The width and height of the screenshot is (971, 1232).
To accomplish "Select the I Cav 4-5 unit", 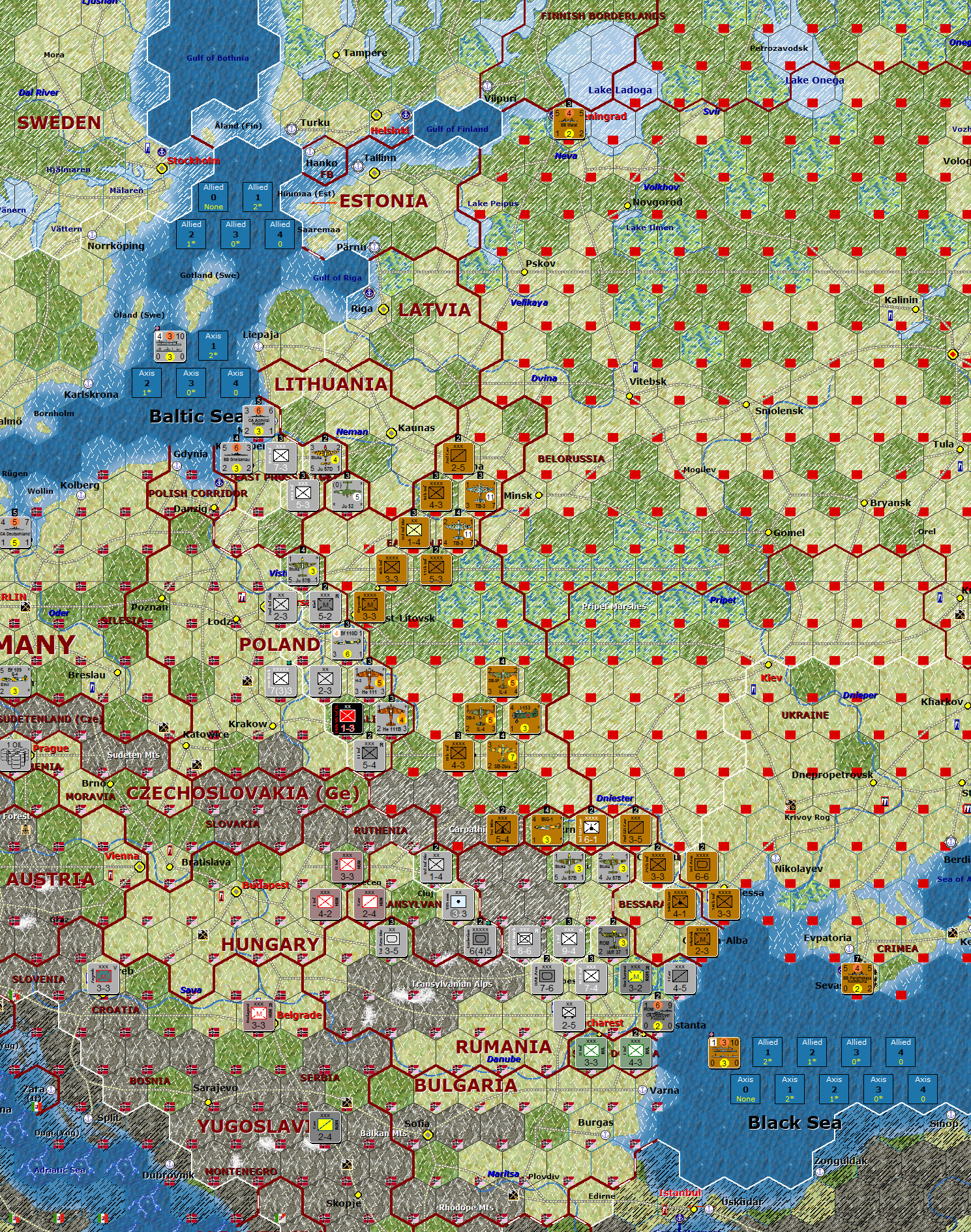I will coord(680,978).
